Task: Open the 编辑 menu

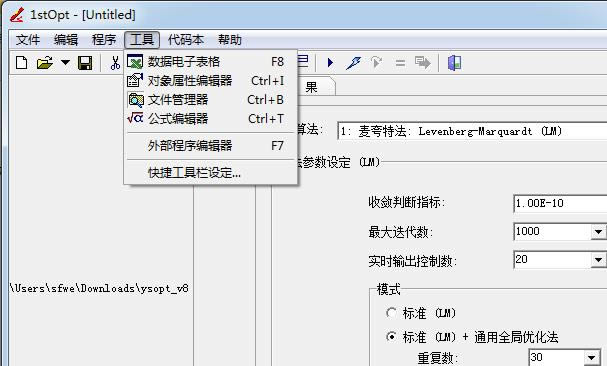Action: (66, 40)
